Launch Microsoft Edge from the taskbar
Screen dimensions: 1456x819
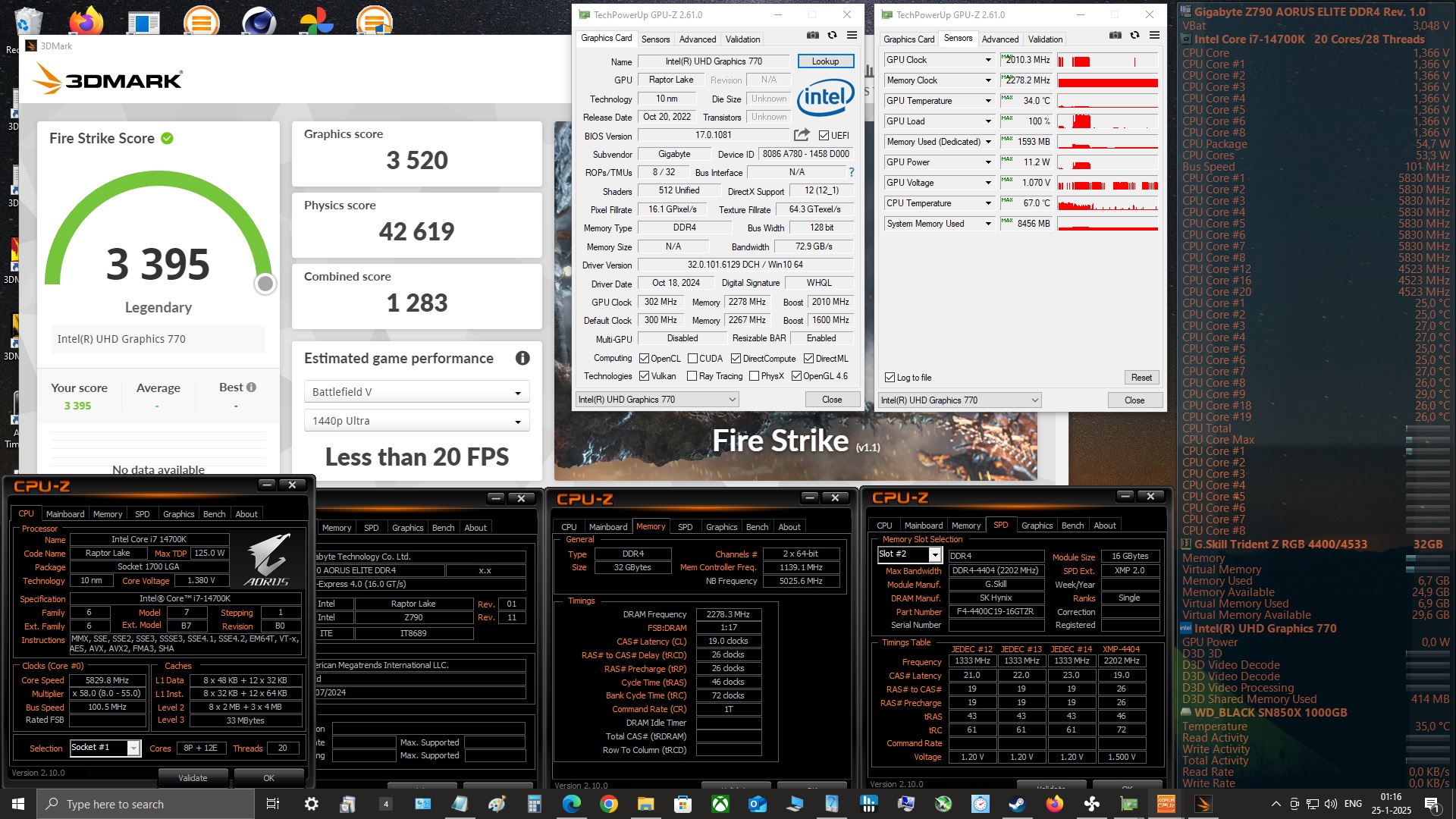point(571,804)
